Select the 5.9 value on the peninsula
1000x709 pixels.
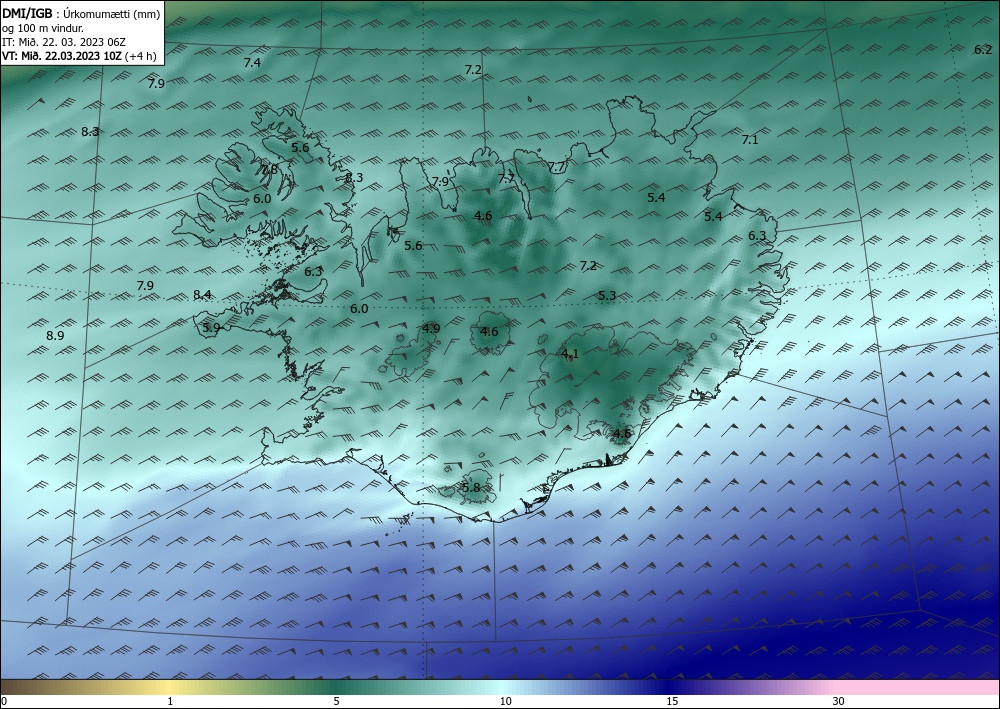click(211, 328)
